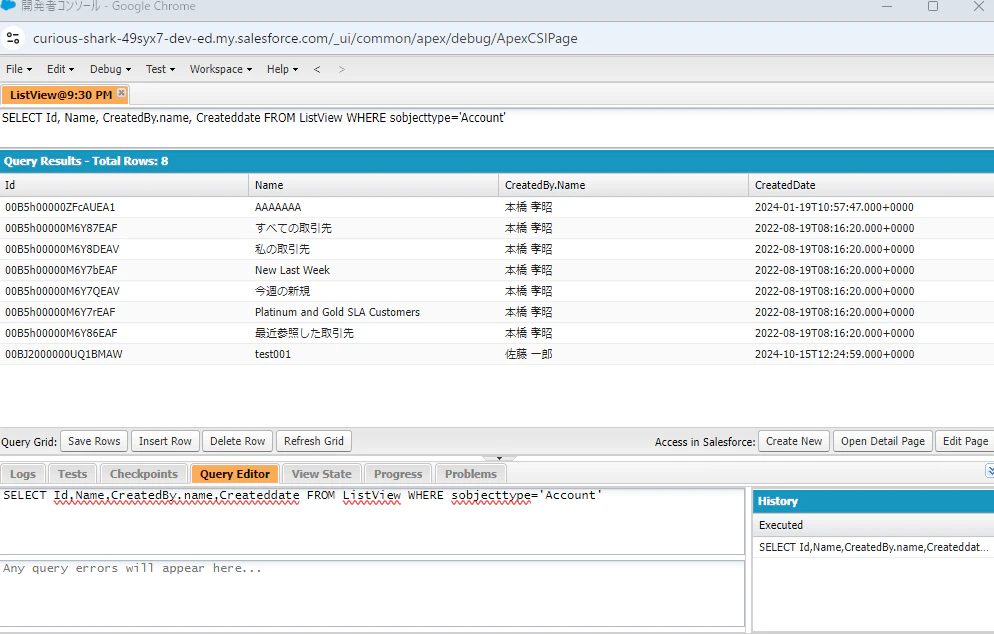Image resolution: width=994 pixels, height=634 pixels.
Task: Open the Edit menu
Action: tap(60, 69)
